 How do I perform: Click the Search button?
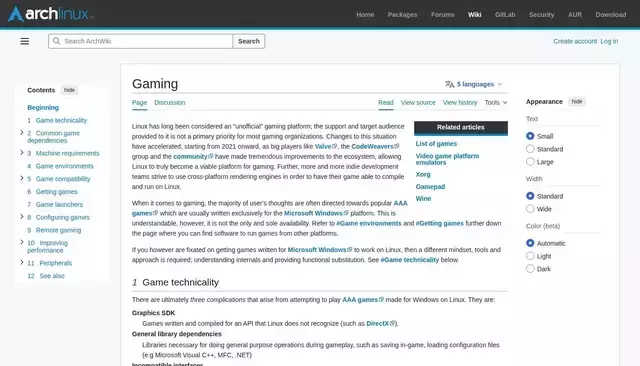(x=249, y=41)
